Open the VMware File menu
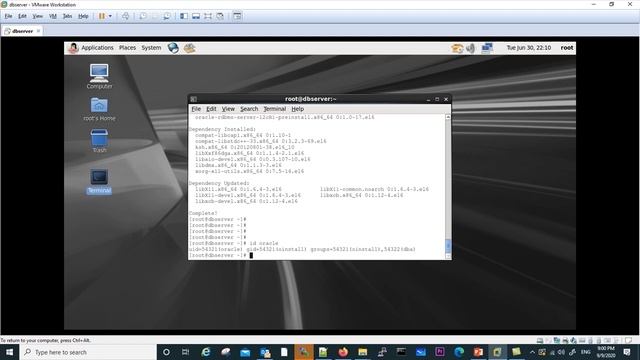This screenshot has height=360, width=640. [8, 16]
